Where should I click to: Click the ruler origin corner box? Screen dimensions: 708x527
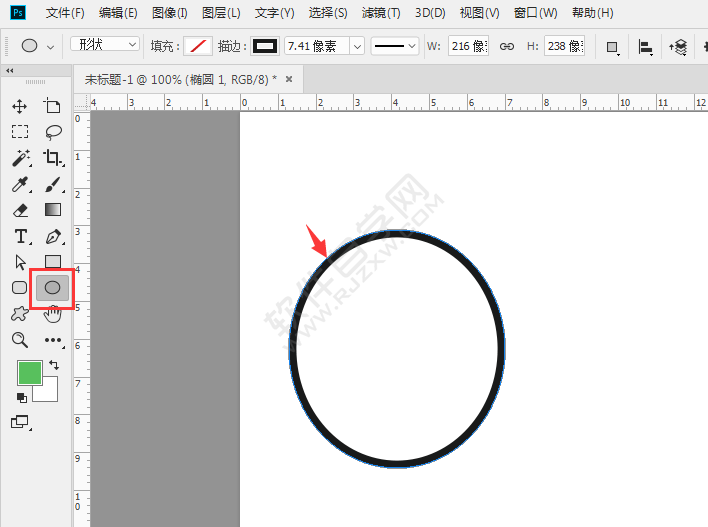click(82, 102)
